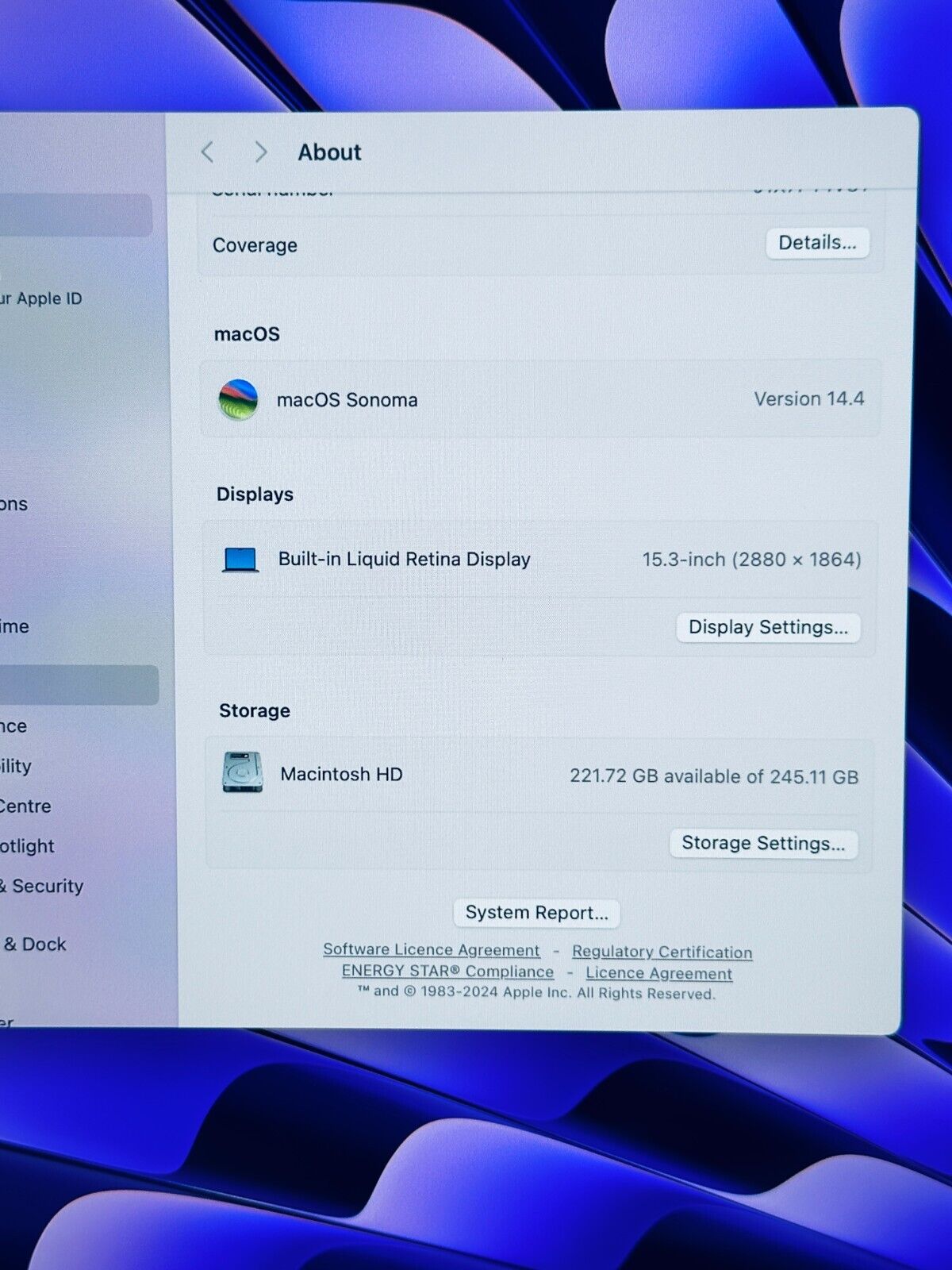952x1270 pixels.
Task: Click the Apple copyright 1983-2024 text
Action: (536, 992)
